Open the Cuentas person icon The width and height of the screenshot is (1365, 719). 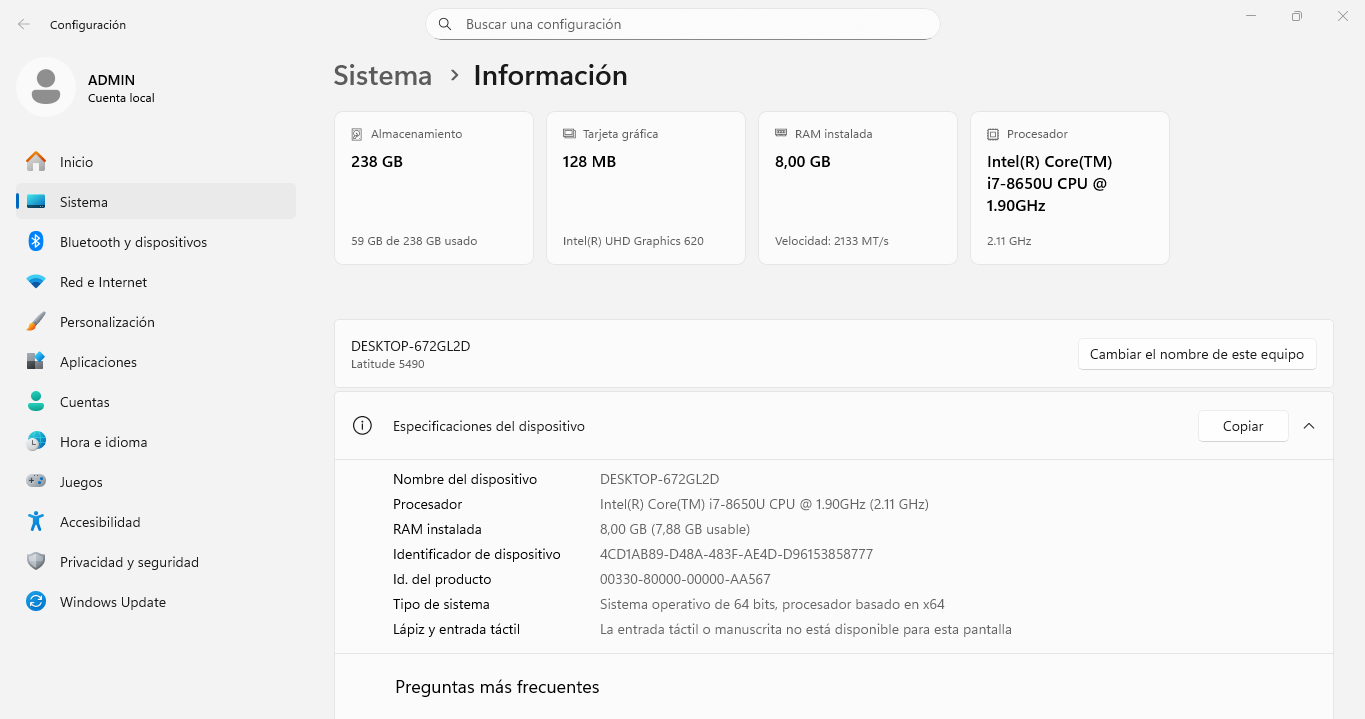pos(36,402)
